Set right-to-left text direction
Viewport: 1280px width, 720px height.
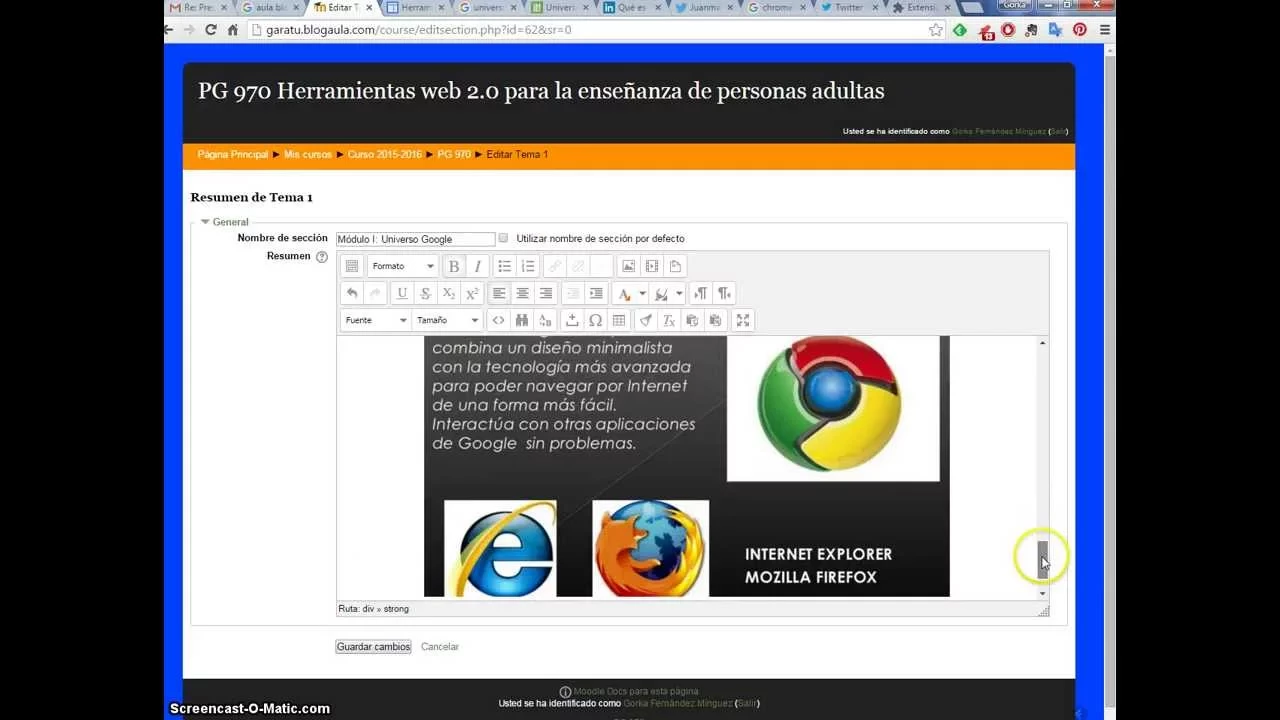click(725, 293)
